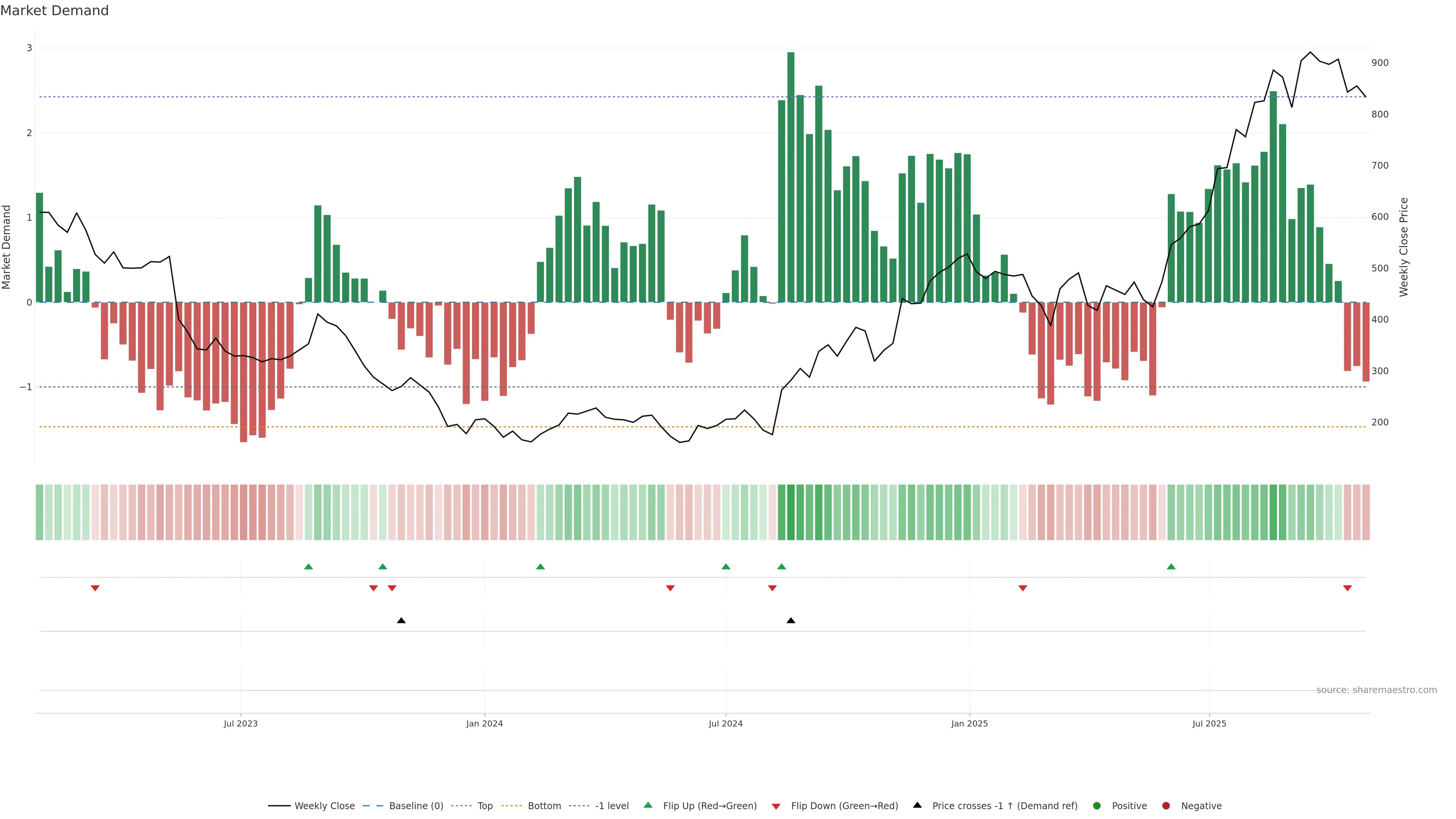
Task: Click the first black triangle marker near late 2023
Action: coord(401,621)
